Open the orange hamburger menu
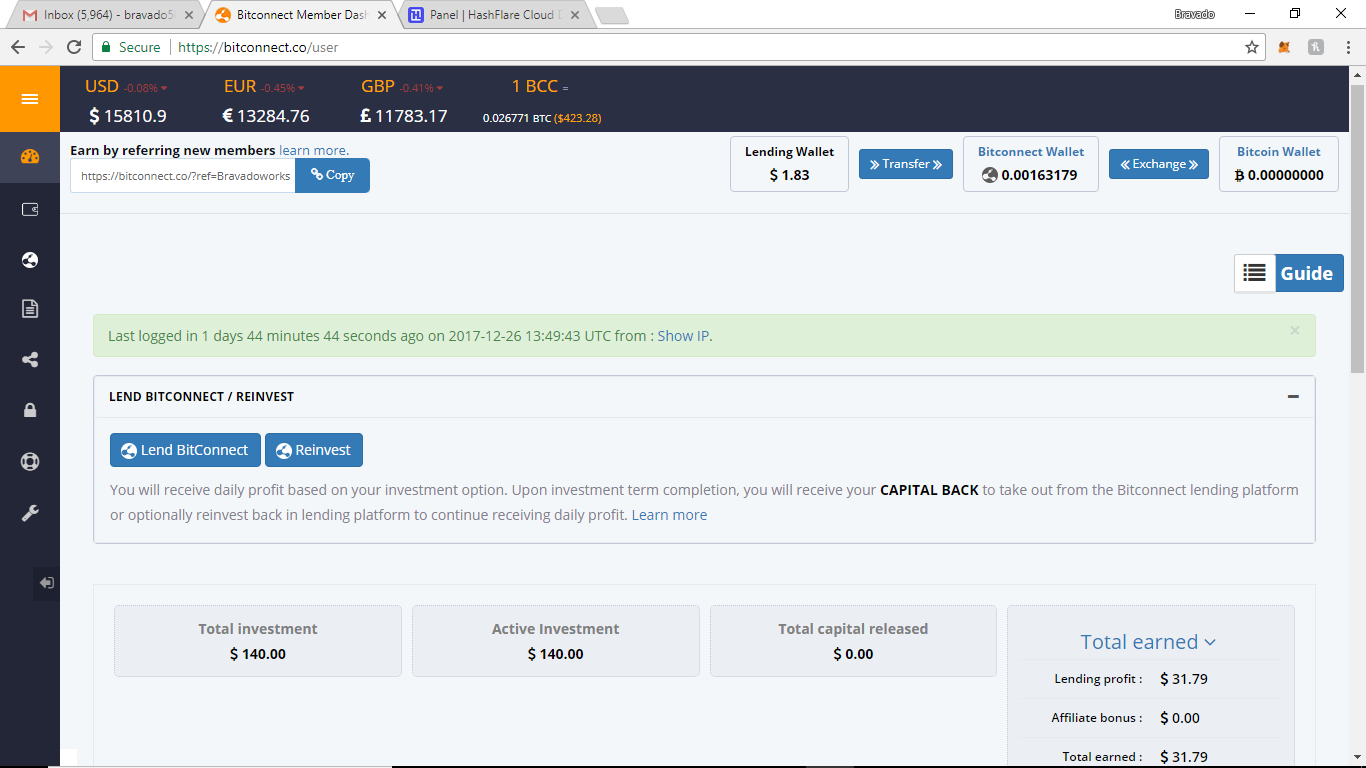Screen dimensions: 1366x768 [30, 99]
